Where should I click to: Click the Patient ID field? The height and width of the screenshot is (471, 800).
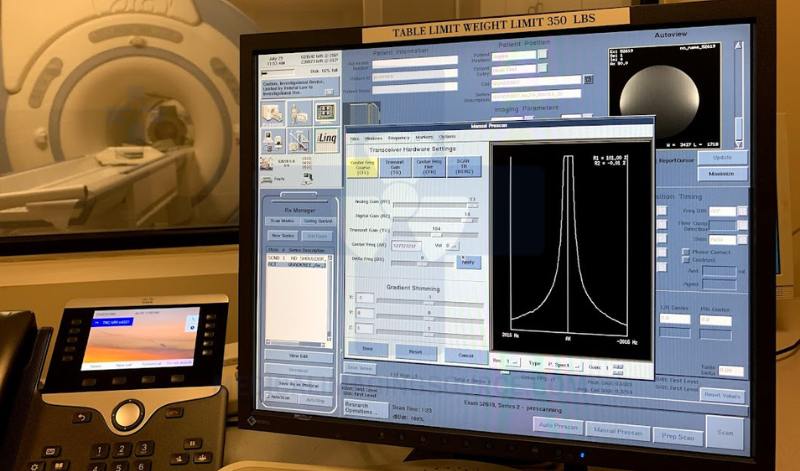point(415,76)
